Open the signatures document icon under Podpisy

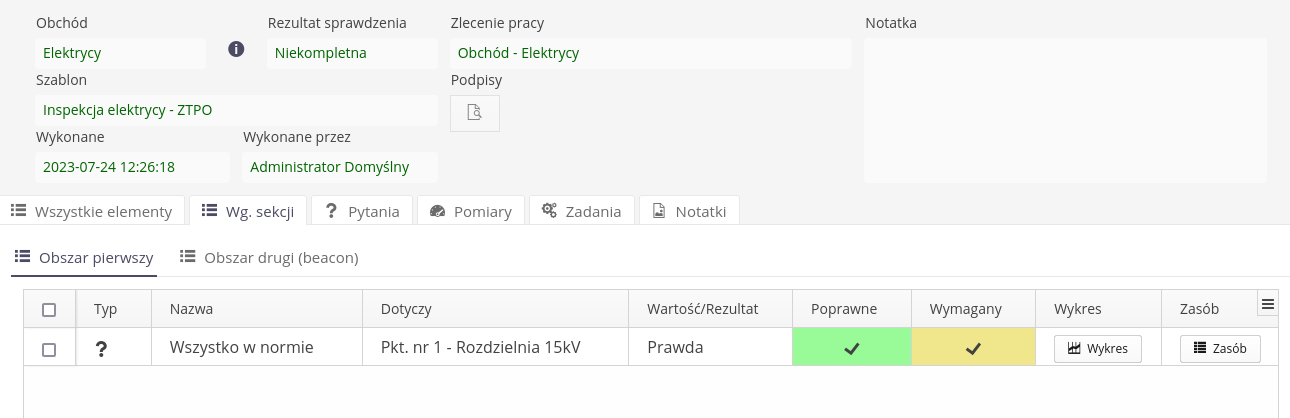pos(475,113)
